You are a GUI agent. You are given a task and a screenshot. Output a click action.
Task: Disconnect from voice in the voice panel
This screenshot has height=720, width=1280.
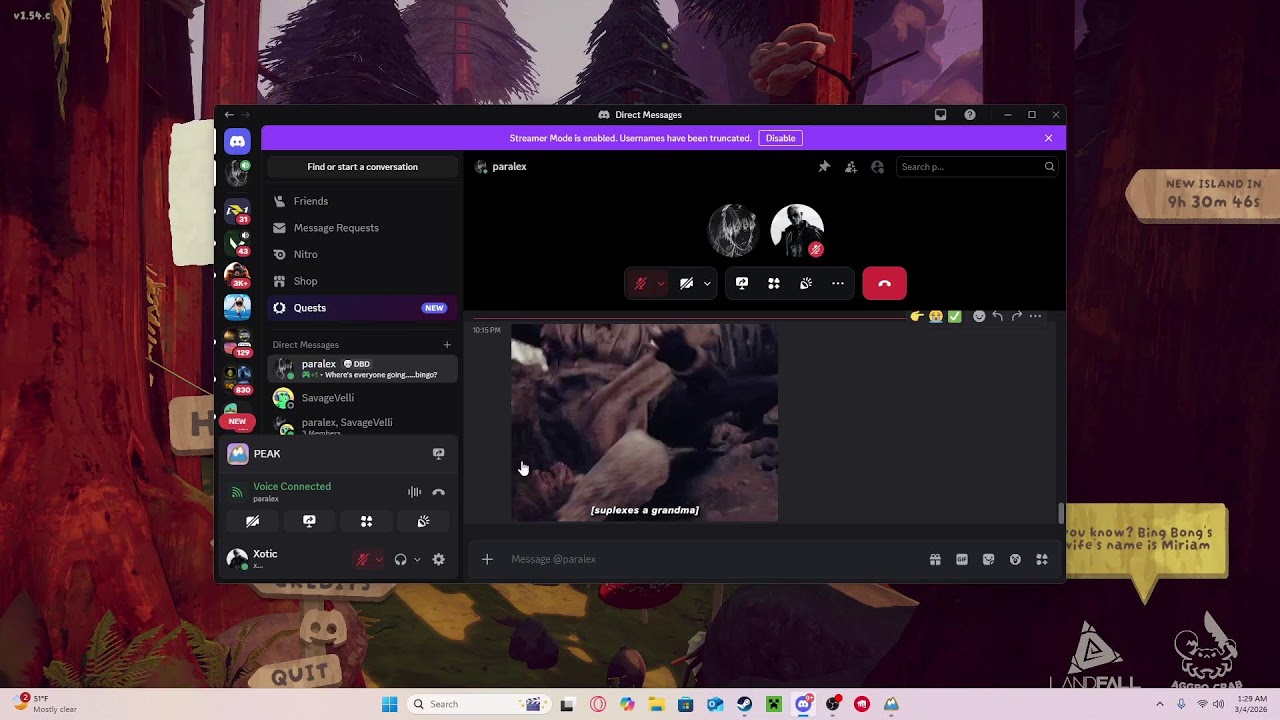click(x=438, y=492)
